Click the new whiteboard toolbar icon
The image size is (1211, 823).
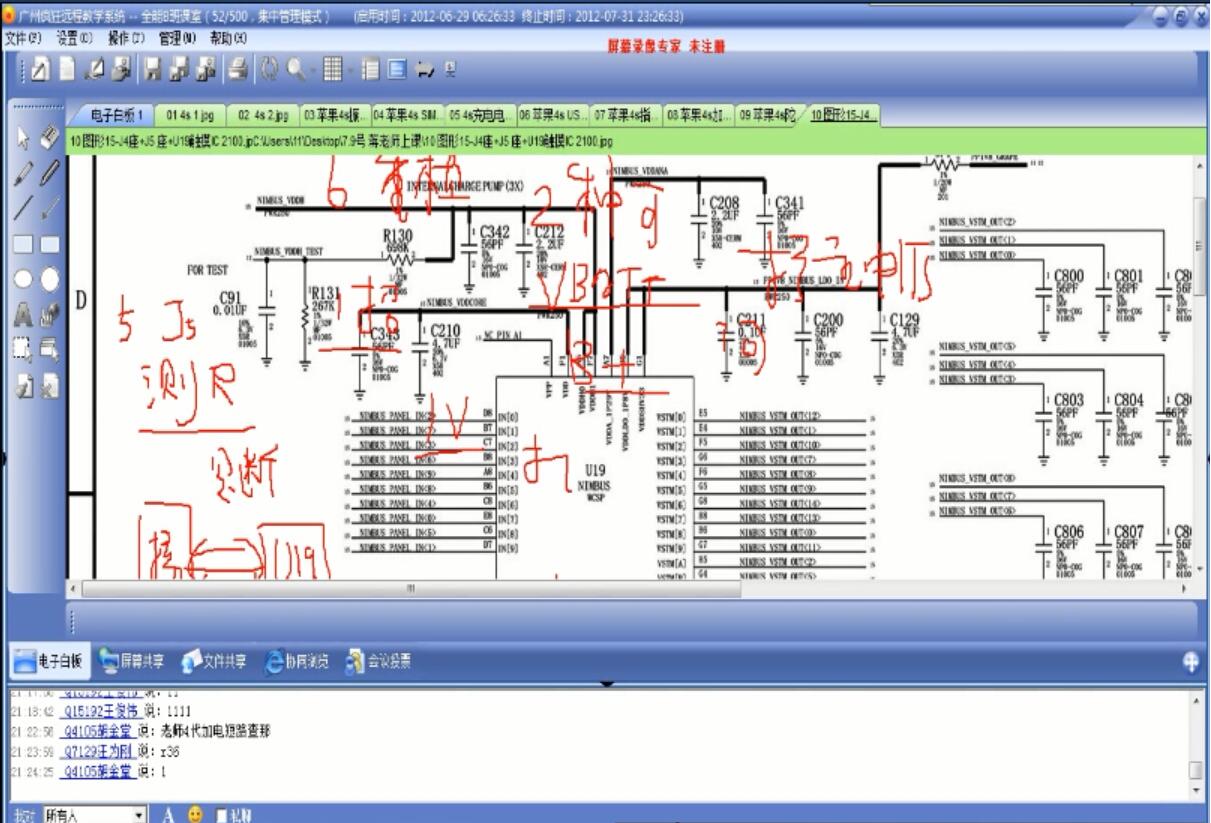[40, 70]
